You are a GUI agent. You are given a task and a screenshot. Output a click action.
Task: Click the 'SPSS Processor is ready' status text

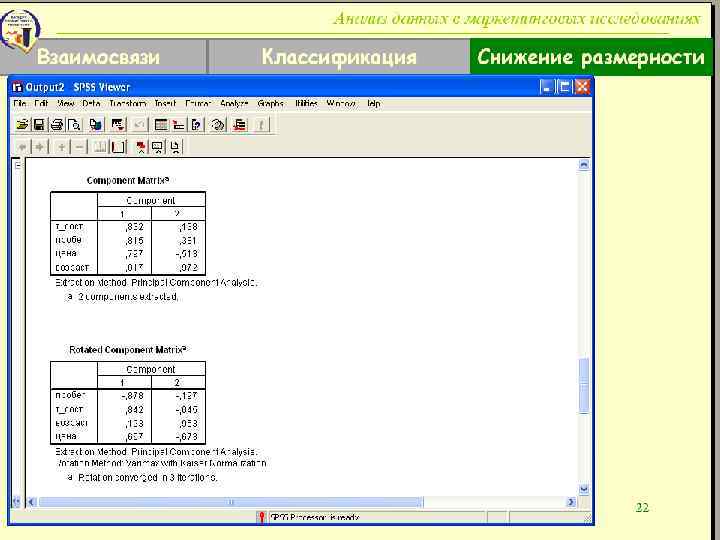tap(315, 518)
